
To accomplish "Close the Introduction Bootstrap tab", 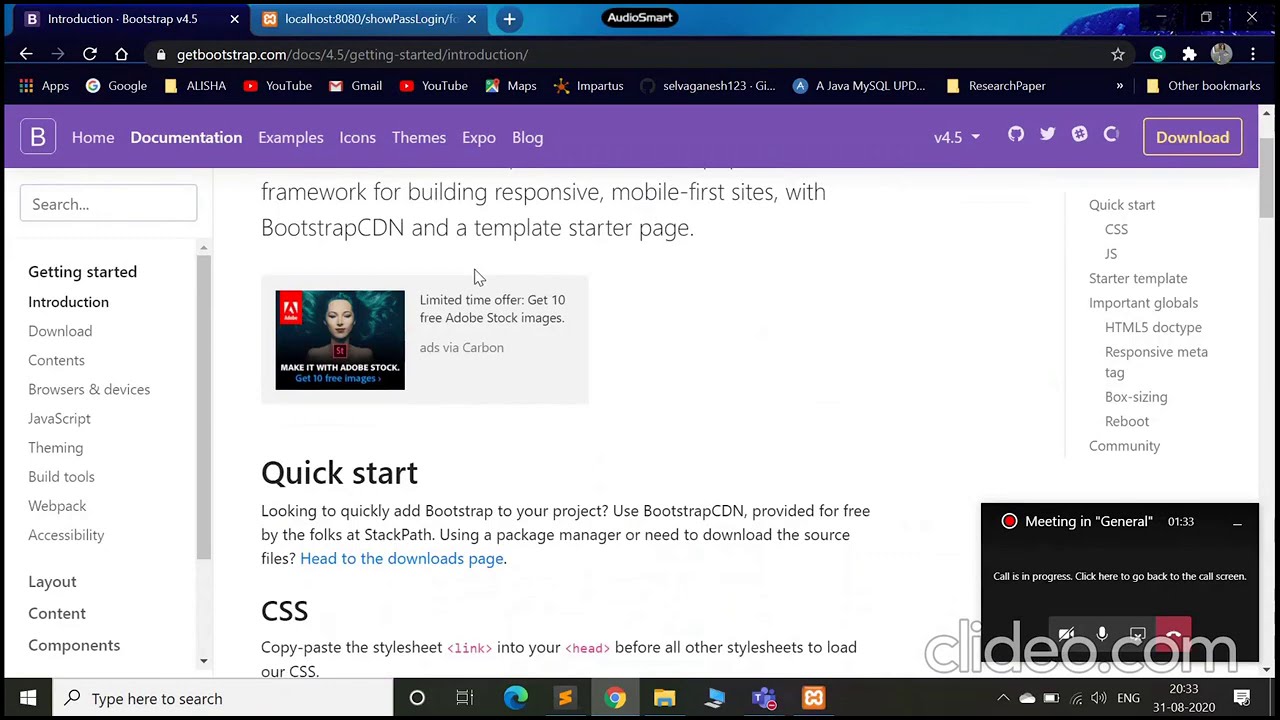I will point(235,19).
